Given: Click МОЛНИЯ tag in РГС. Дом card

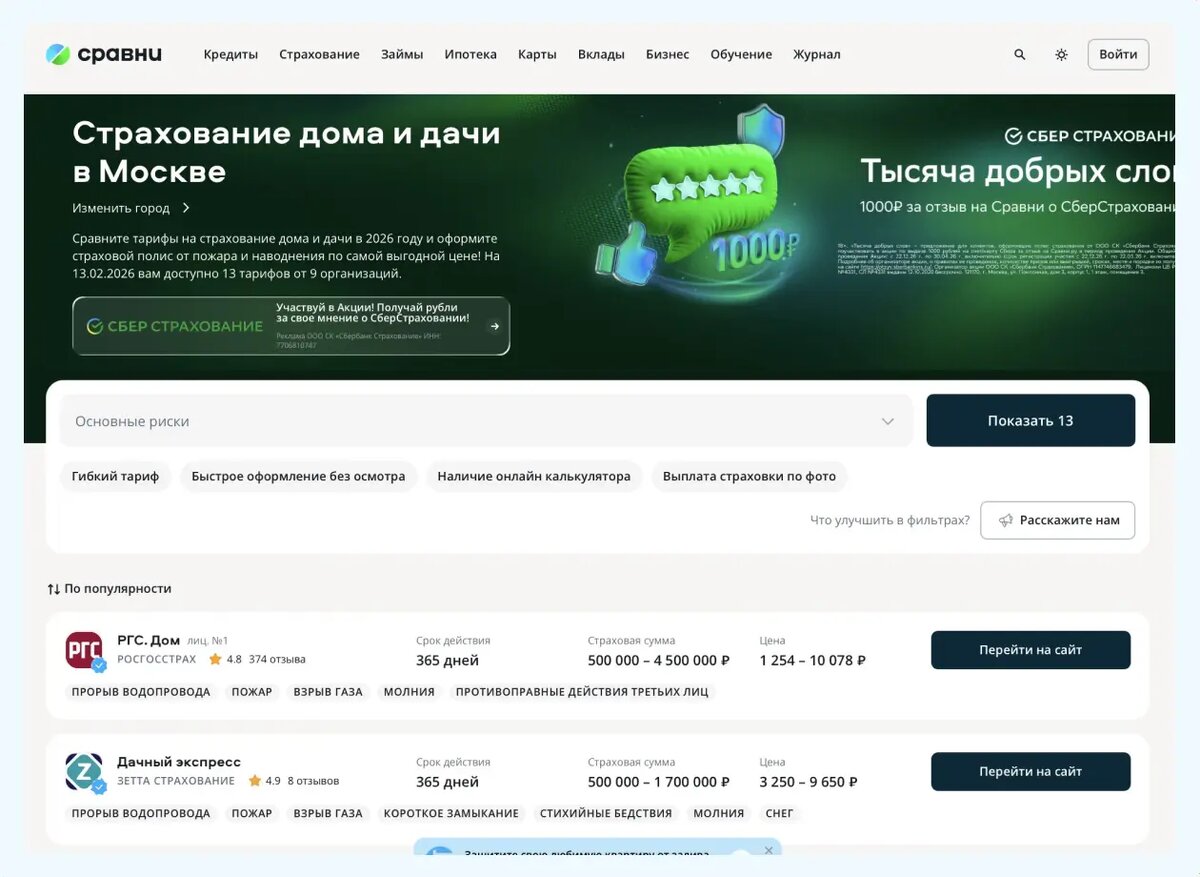Looking at the screenshot, I should click(x=409, y=692).
